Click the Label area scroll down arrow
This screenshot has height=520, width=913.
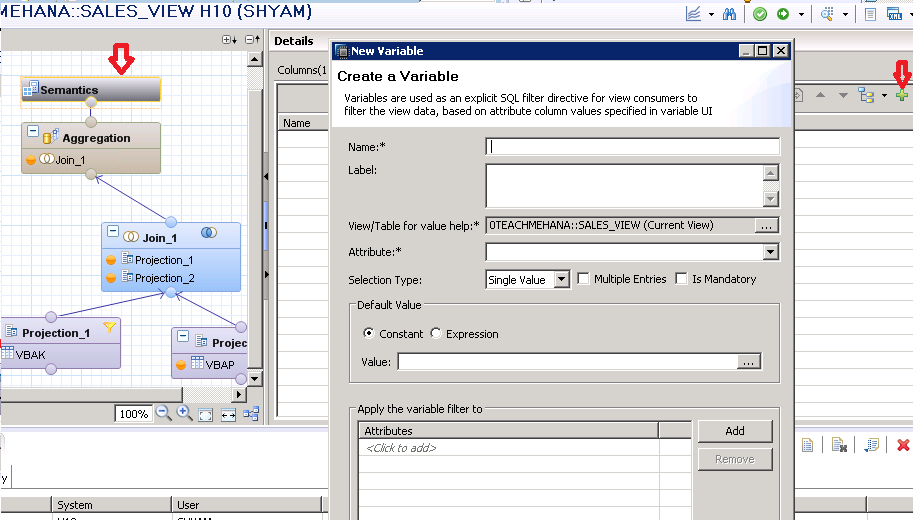[x=770, y=199]
